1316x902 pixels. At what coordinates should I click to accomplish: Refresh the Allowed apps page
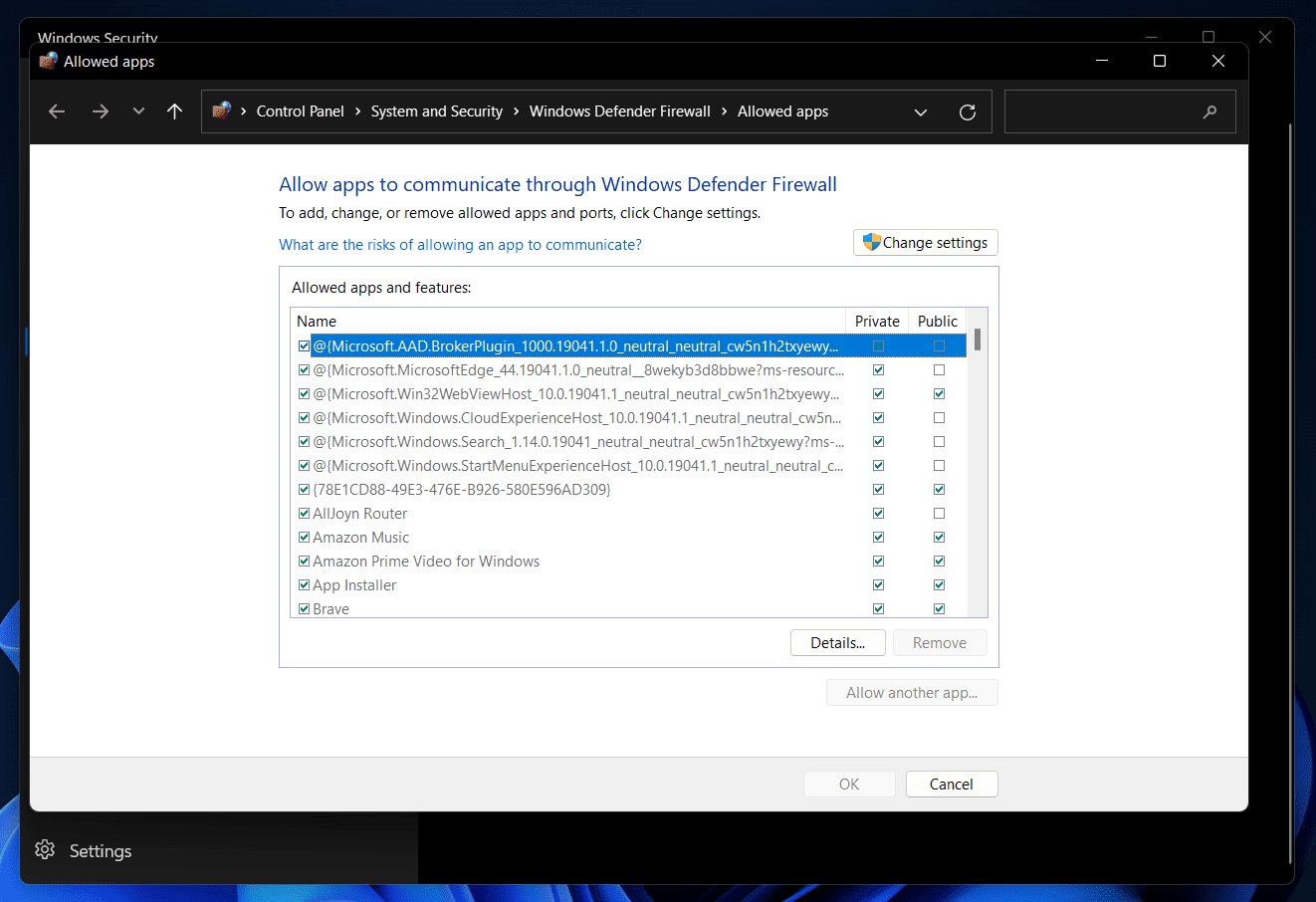tap(967, 112)
